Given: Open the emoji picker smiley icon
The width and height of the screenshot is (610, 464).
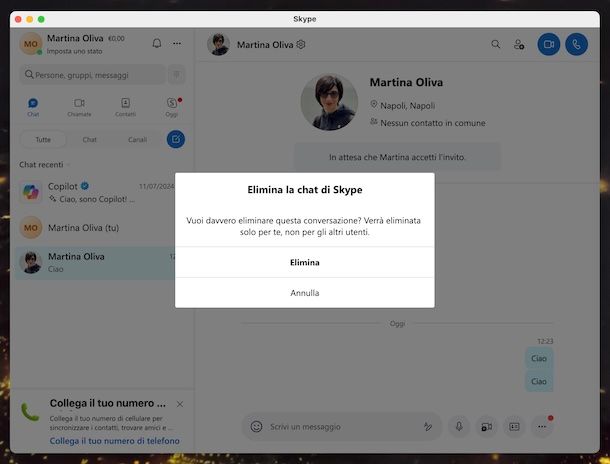Looking at the screenshot, I should tap(256, 427).
